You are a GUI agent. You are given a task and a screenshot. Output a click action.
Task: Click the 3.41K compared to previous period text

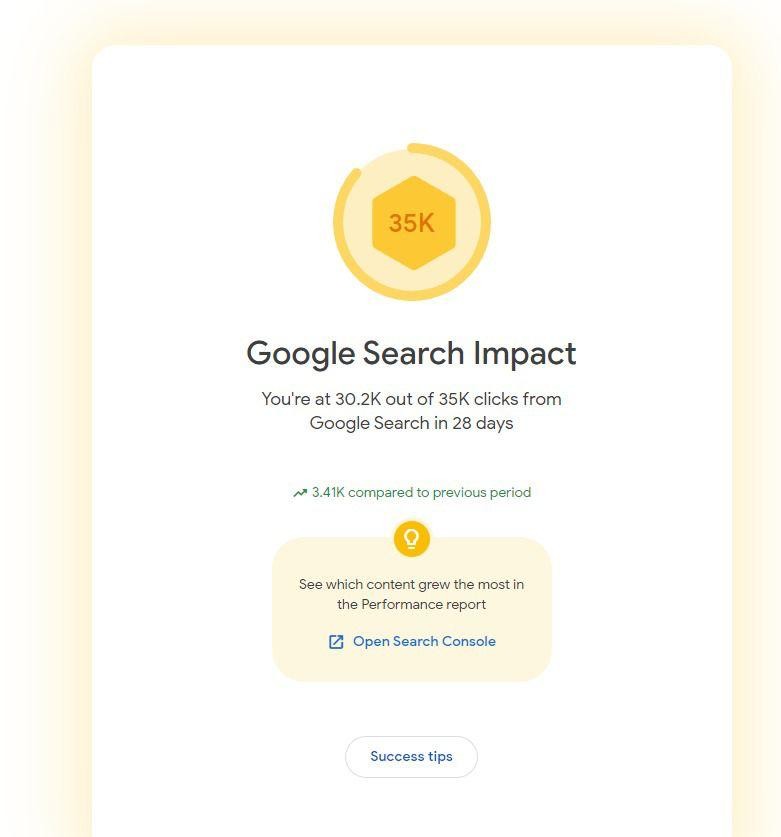[421, 492]
